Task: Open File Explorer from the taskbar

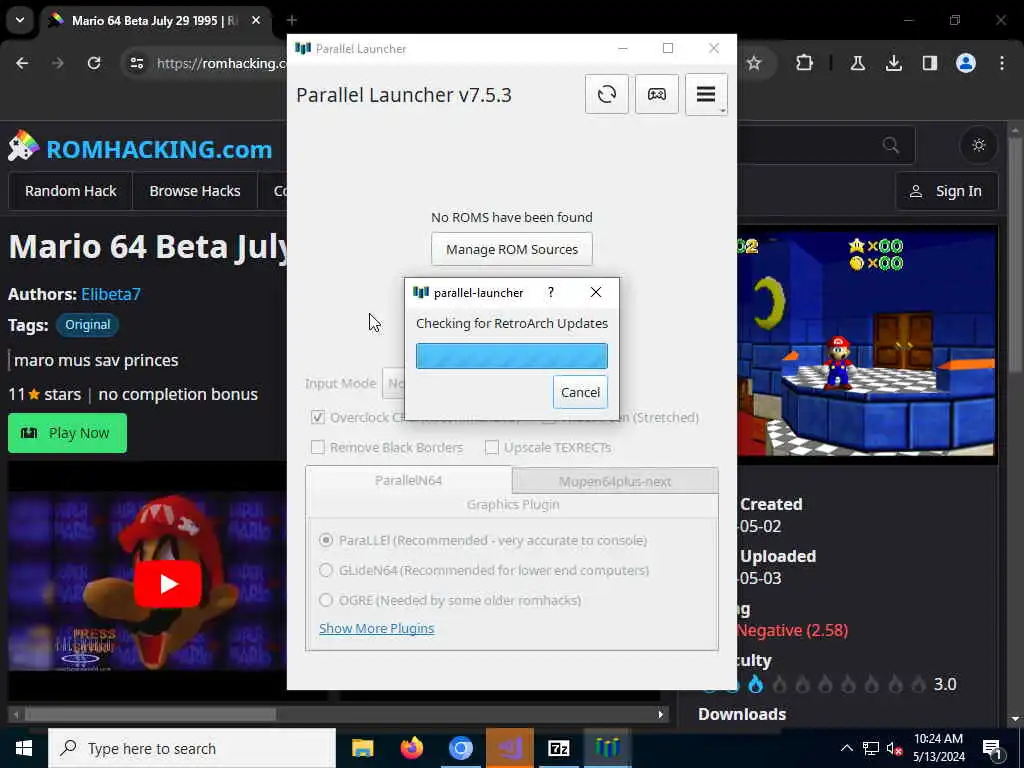Action: [362, 748]
